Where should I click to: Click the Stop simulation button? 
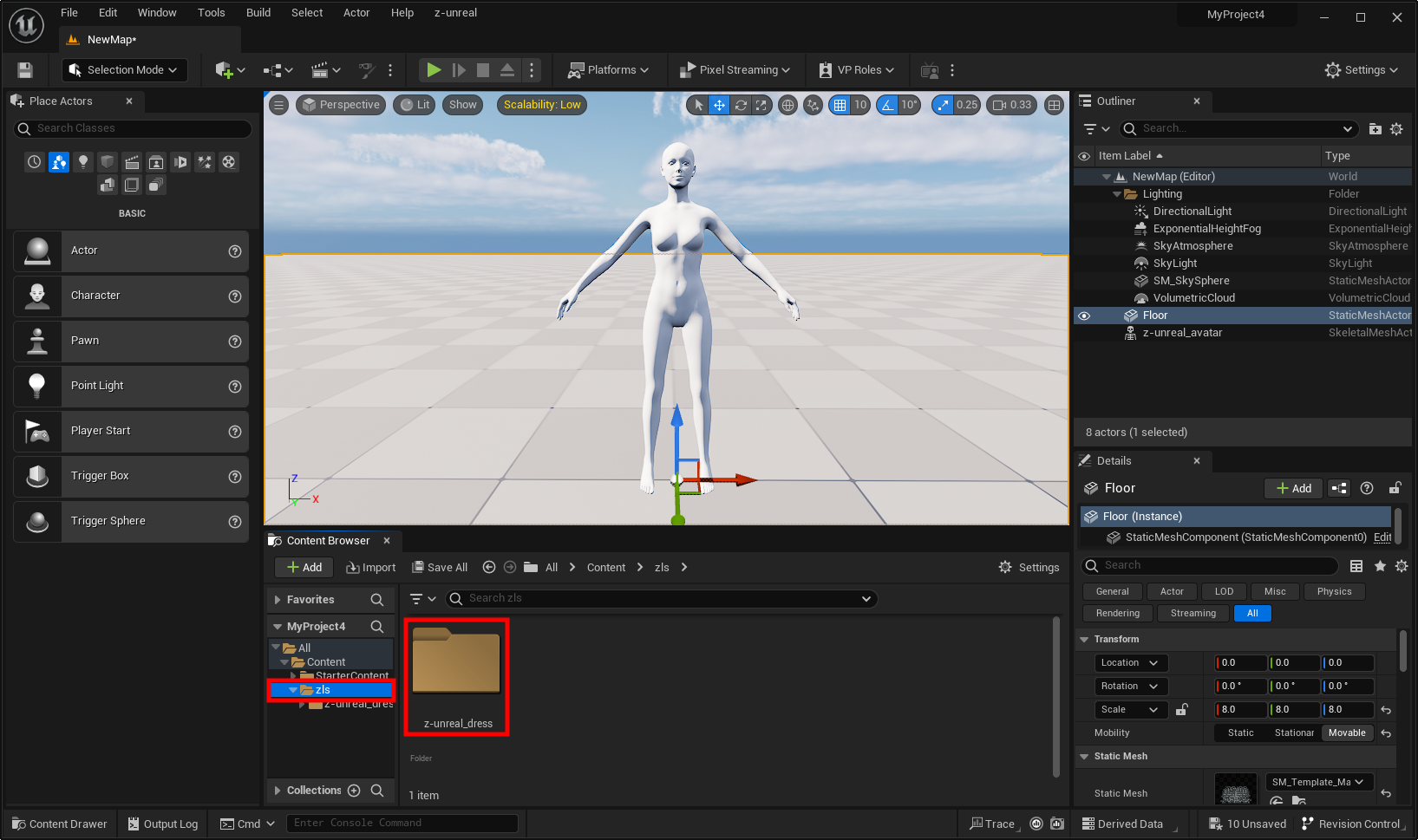point(483,70)
